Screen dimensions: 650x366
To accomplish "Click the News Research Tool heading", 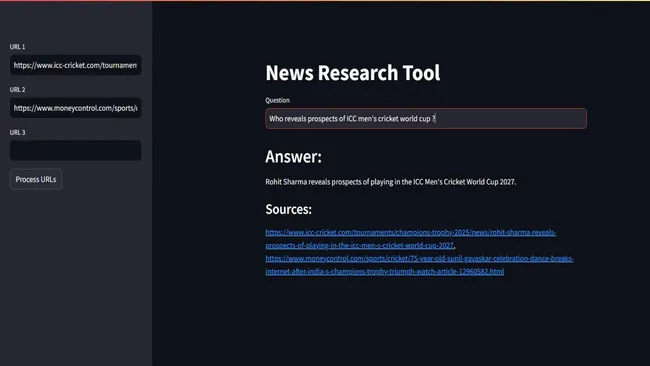I will click(353, 73).
